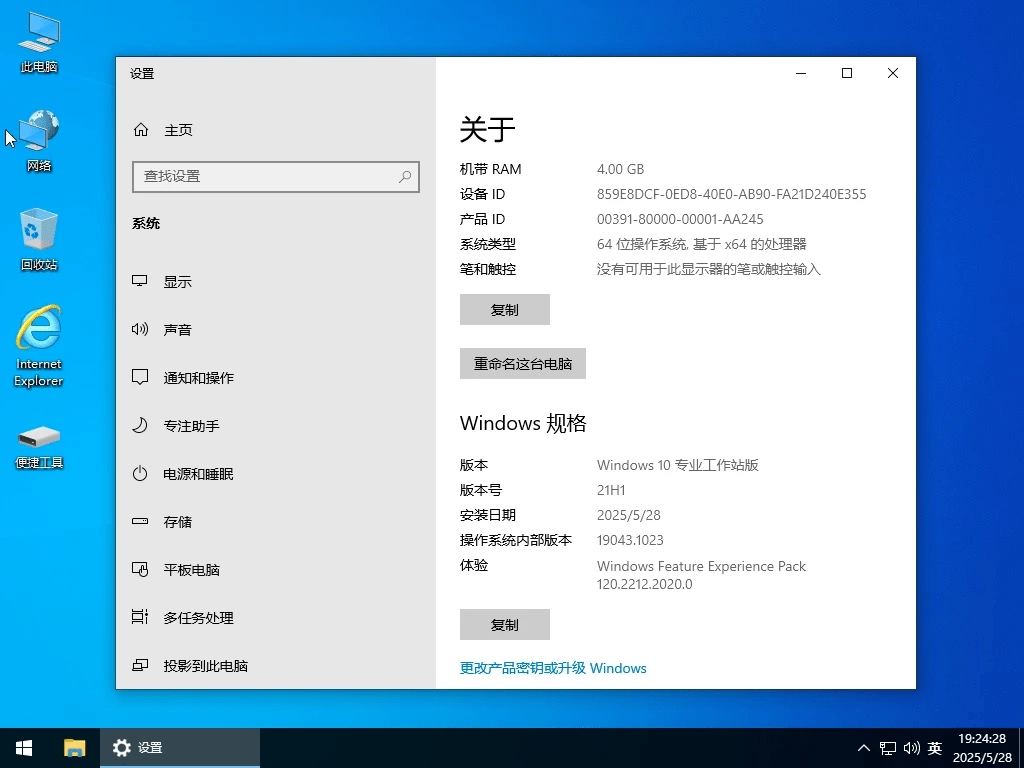
Task: Open 显示 settings from the sidebar
Action: click(177, 281)
